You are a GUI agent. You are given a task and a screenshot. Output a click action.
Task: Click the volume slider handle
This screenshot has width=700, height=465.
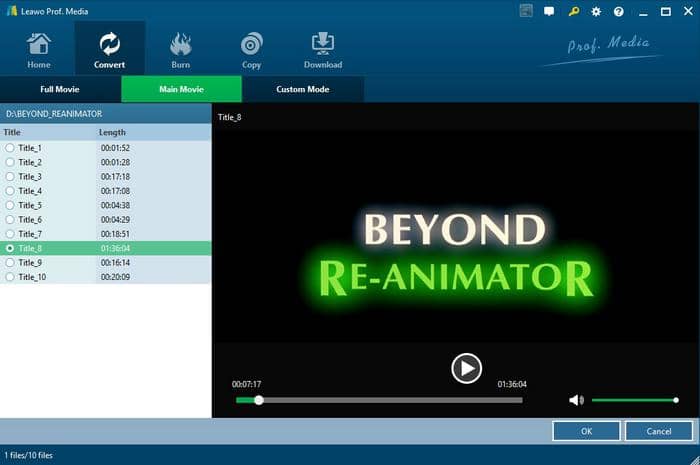click(x=676, y=400)
